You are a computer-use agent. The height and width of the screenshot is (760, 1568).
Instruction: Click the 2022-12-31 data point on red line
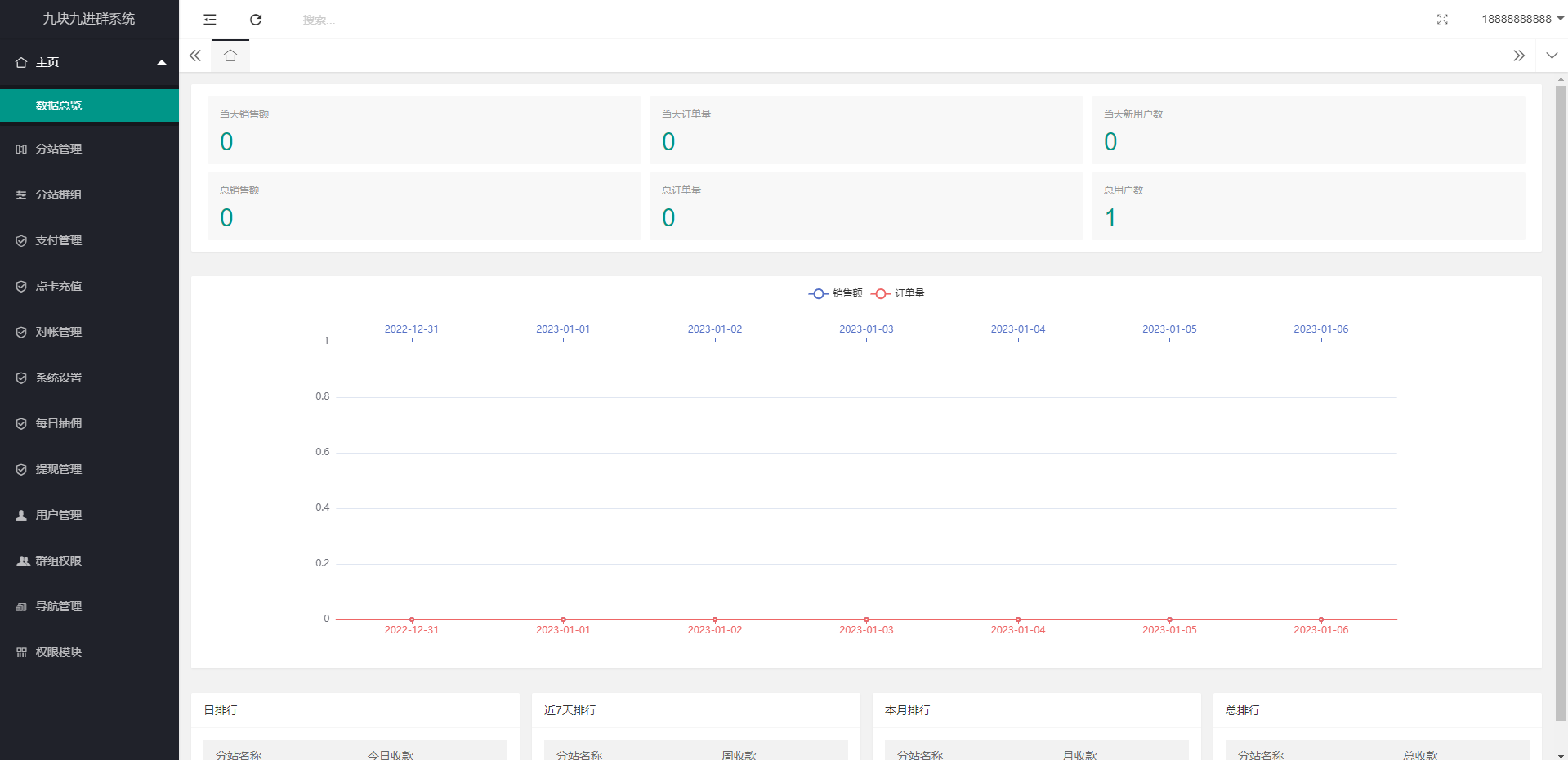click(x=412, y=619)
